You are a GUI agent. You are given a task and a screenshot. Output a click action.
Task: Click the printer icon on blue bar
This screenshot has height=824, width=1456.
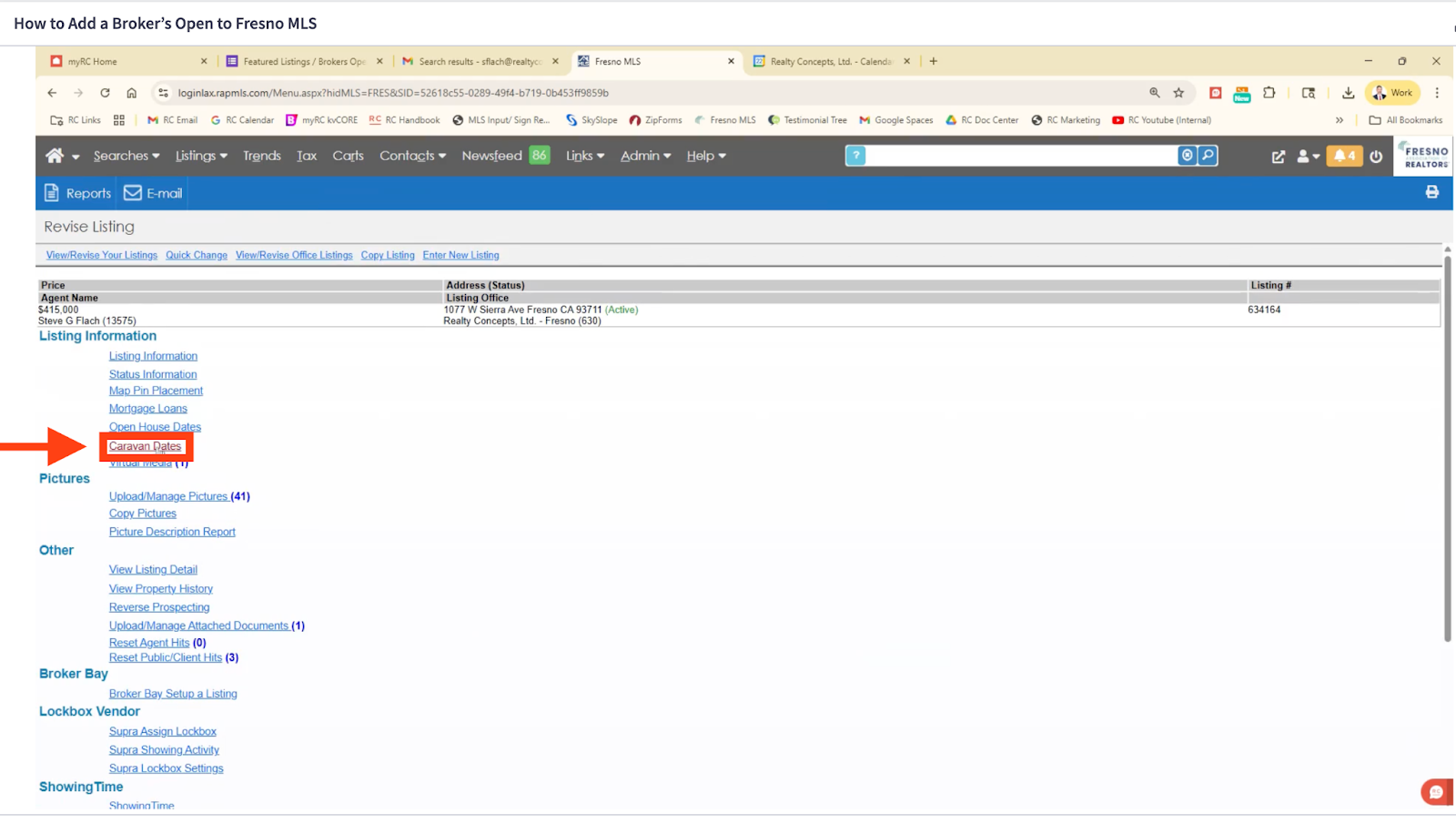[x=1431, y=192]
